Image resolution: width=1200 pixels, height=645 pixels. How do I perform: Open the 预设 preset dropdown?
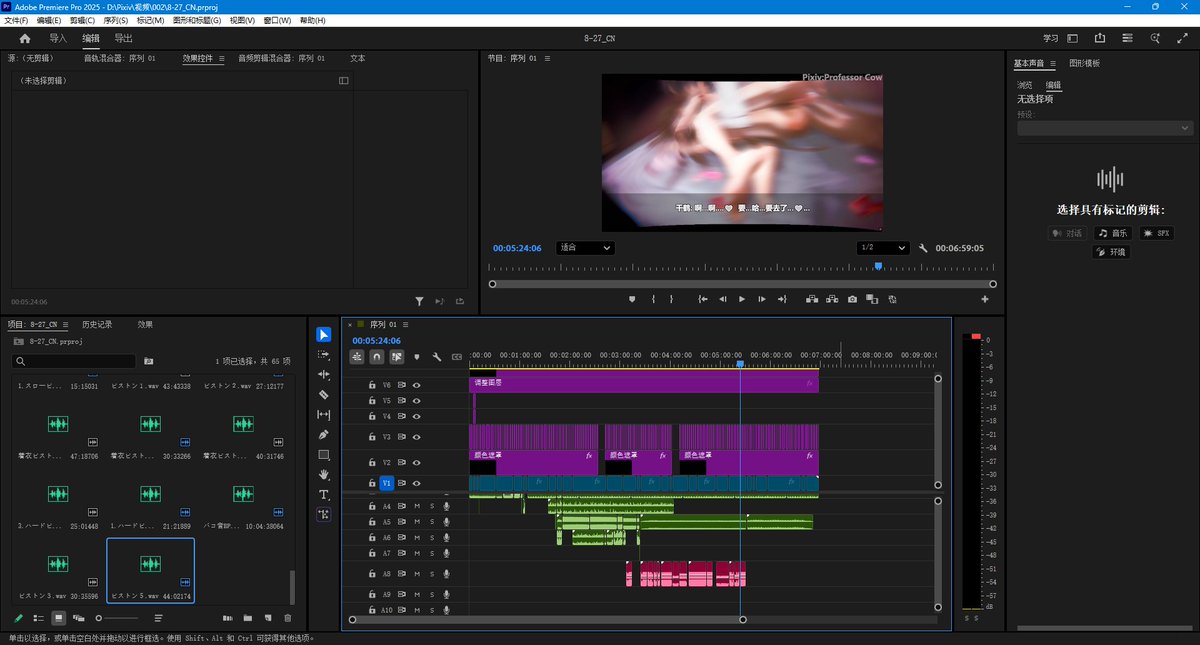click(1105, 128)
